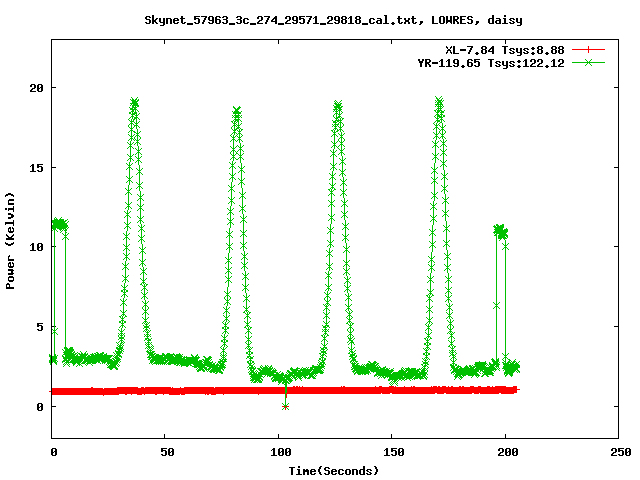
Task: Click x-axis tick label 200
Action: coord(507,452)
